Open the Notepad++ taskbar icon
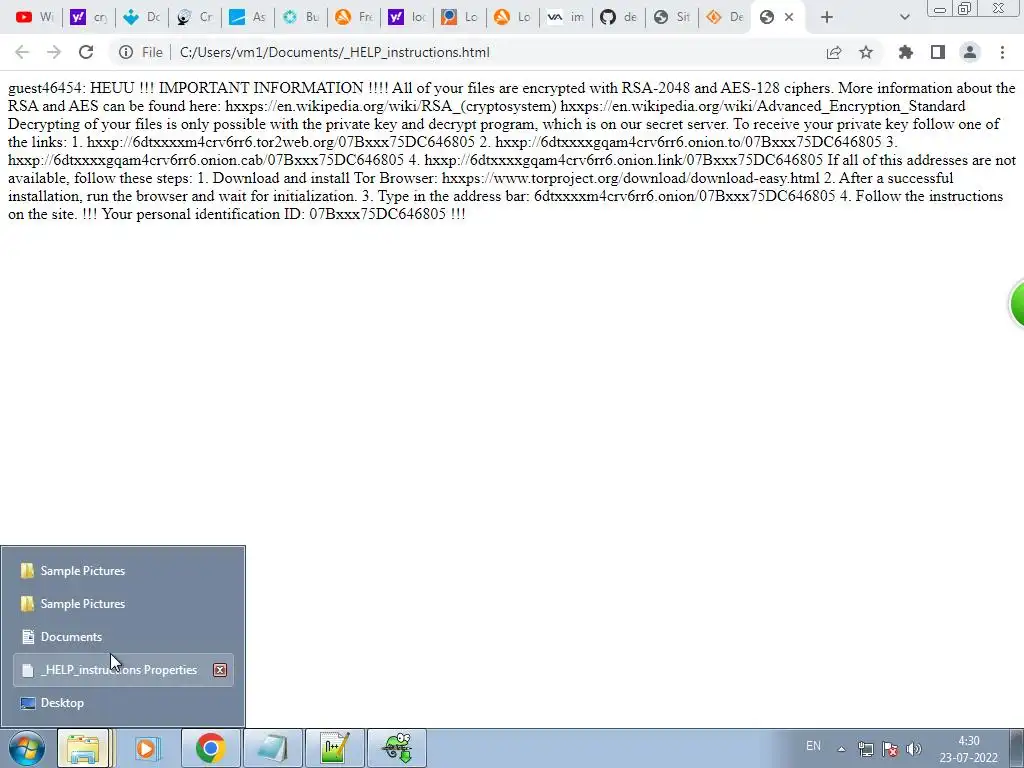The height and width of the screenshot is (768, 1024). pos(335,748)
